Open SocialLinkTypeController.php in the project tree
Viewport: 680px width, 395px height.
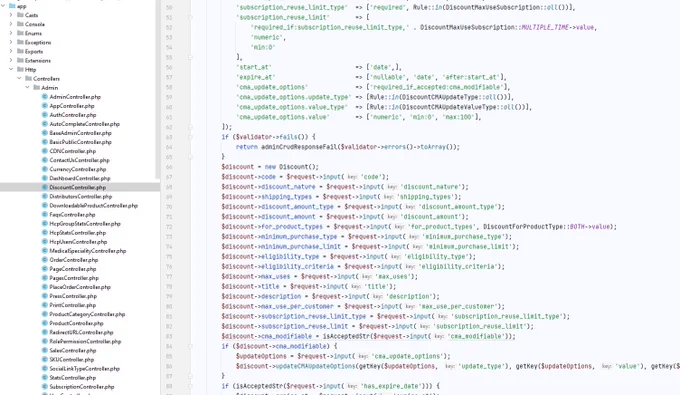pos(85,369)
